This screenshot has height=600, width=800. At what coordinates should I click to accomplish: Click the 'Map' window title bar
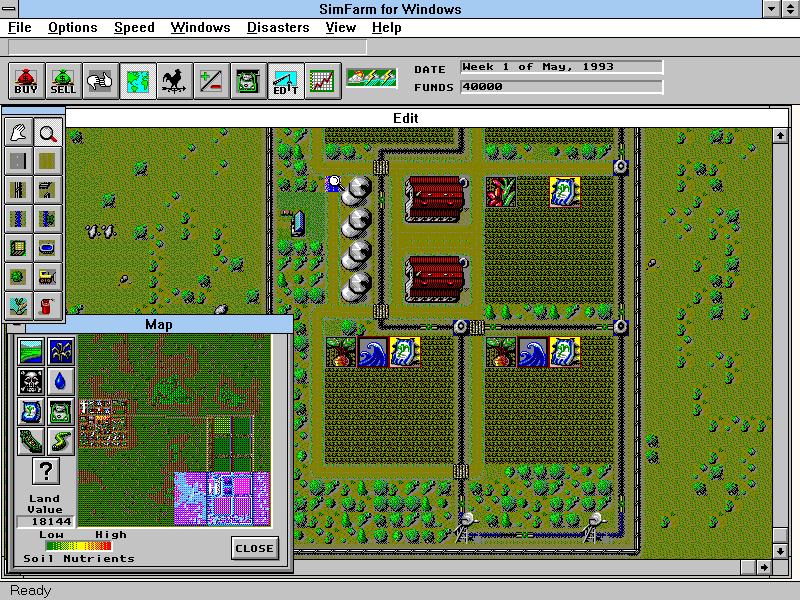(159, 324)
